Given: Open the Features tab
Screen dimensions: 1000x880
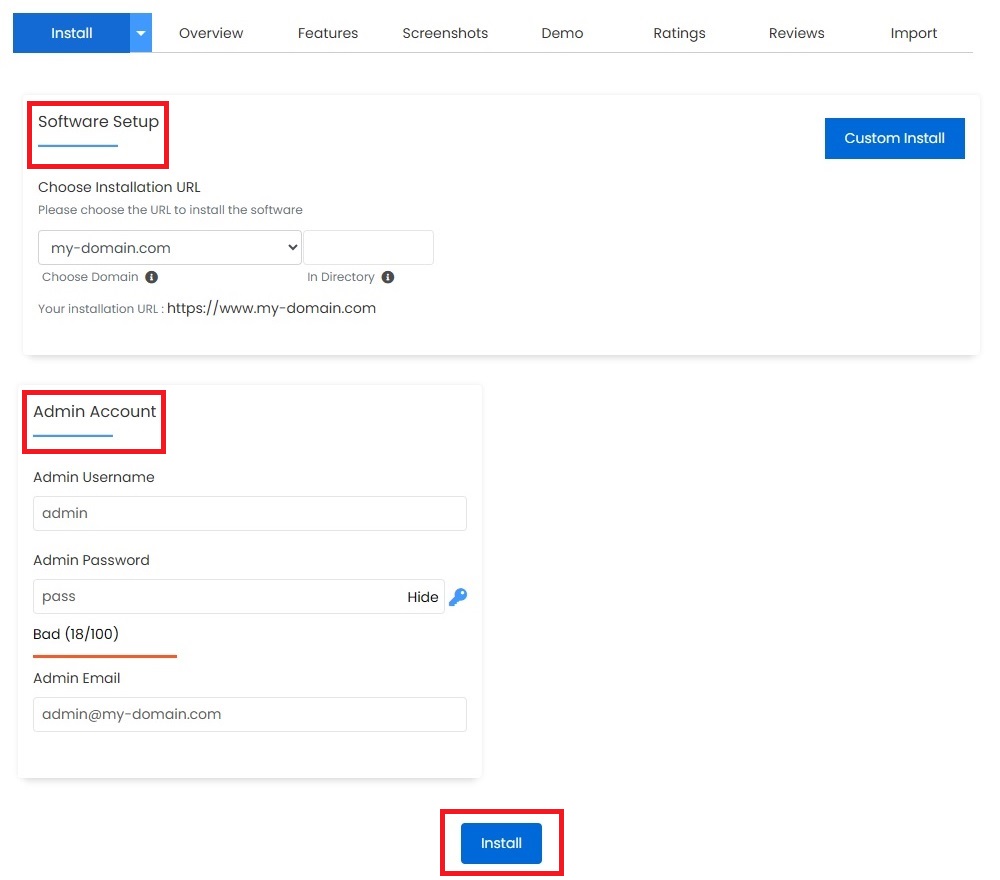Looking at the screenshot, I should point(328,33).
